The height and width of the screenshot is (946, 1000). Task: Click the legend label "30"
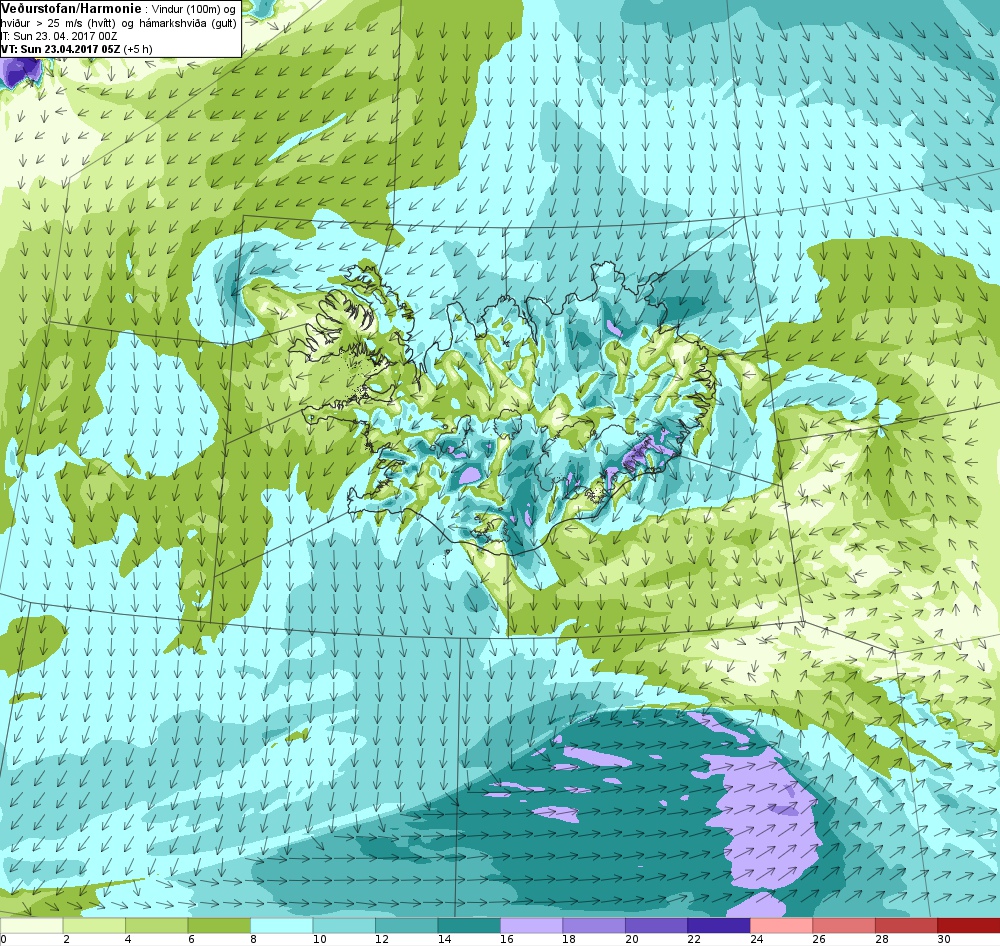point(945,939)
